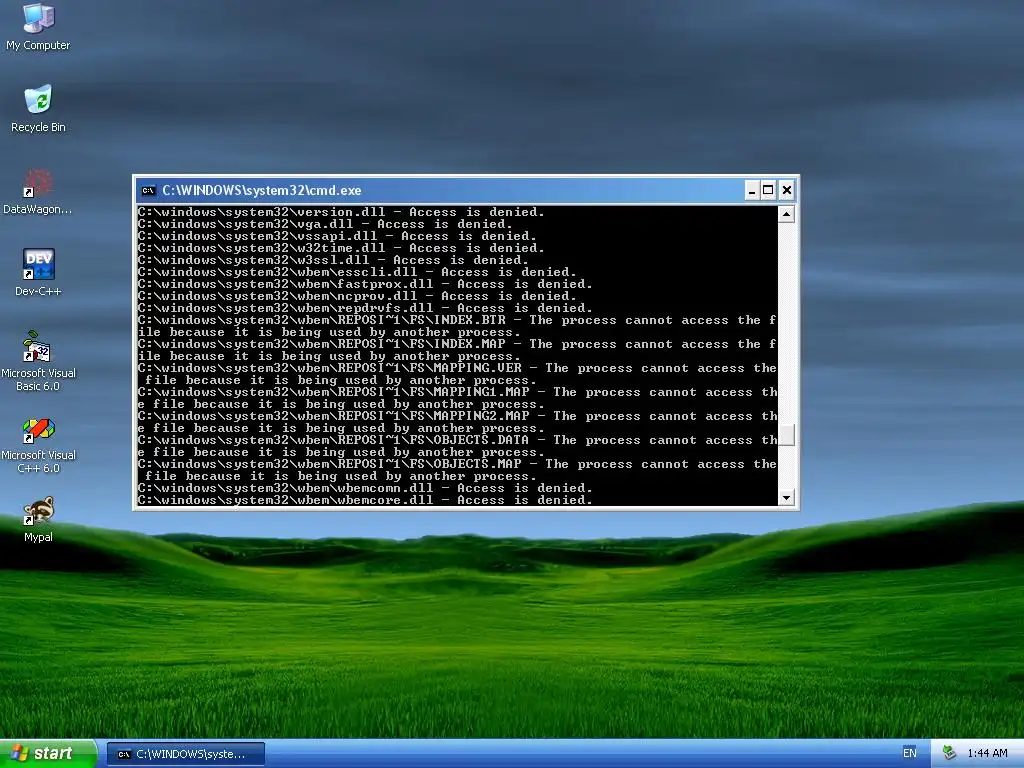Click the console scrollbar down arrow
Screen dimensions: 1024x768
click(786, 498)
